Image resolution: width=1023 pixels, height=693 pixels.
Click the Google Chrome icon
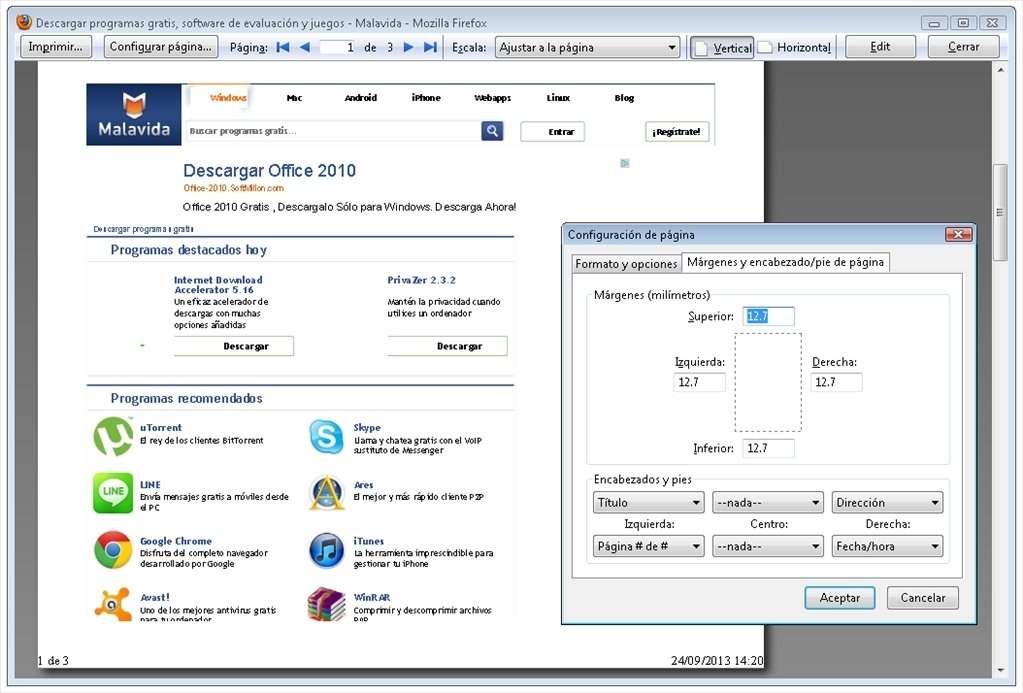point(113,549)
